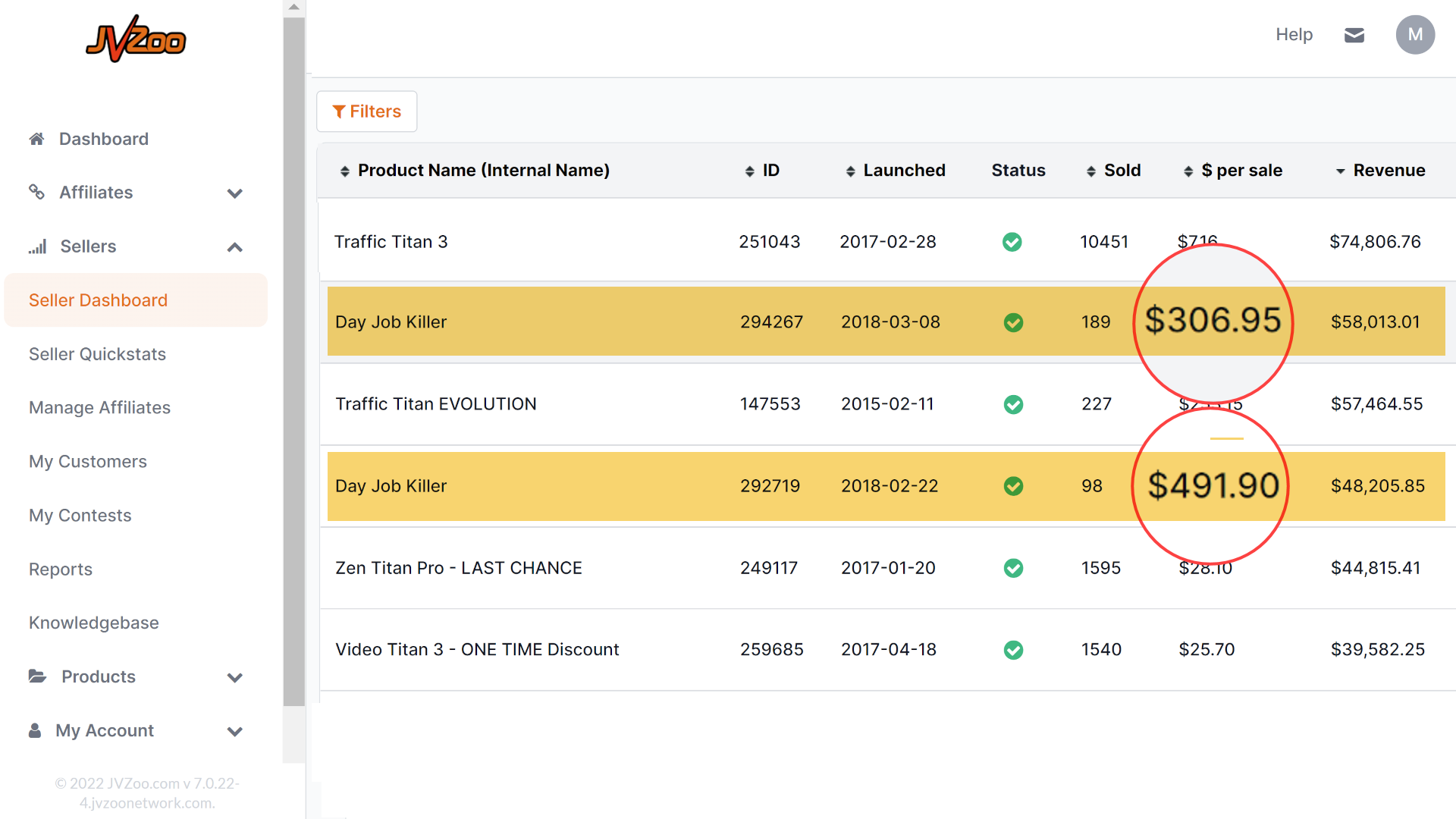Open Knowledgebase menu item
Image resolution: width=1456 pixels, height=819 pixels.
pyautogui.click(x=94, y=623)
